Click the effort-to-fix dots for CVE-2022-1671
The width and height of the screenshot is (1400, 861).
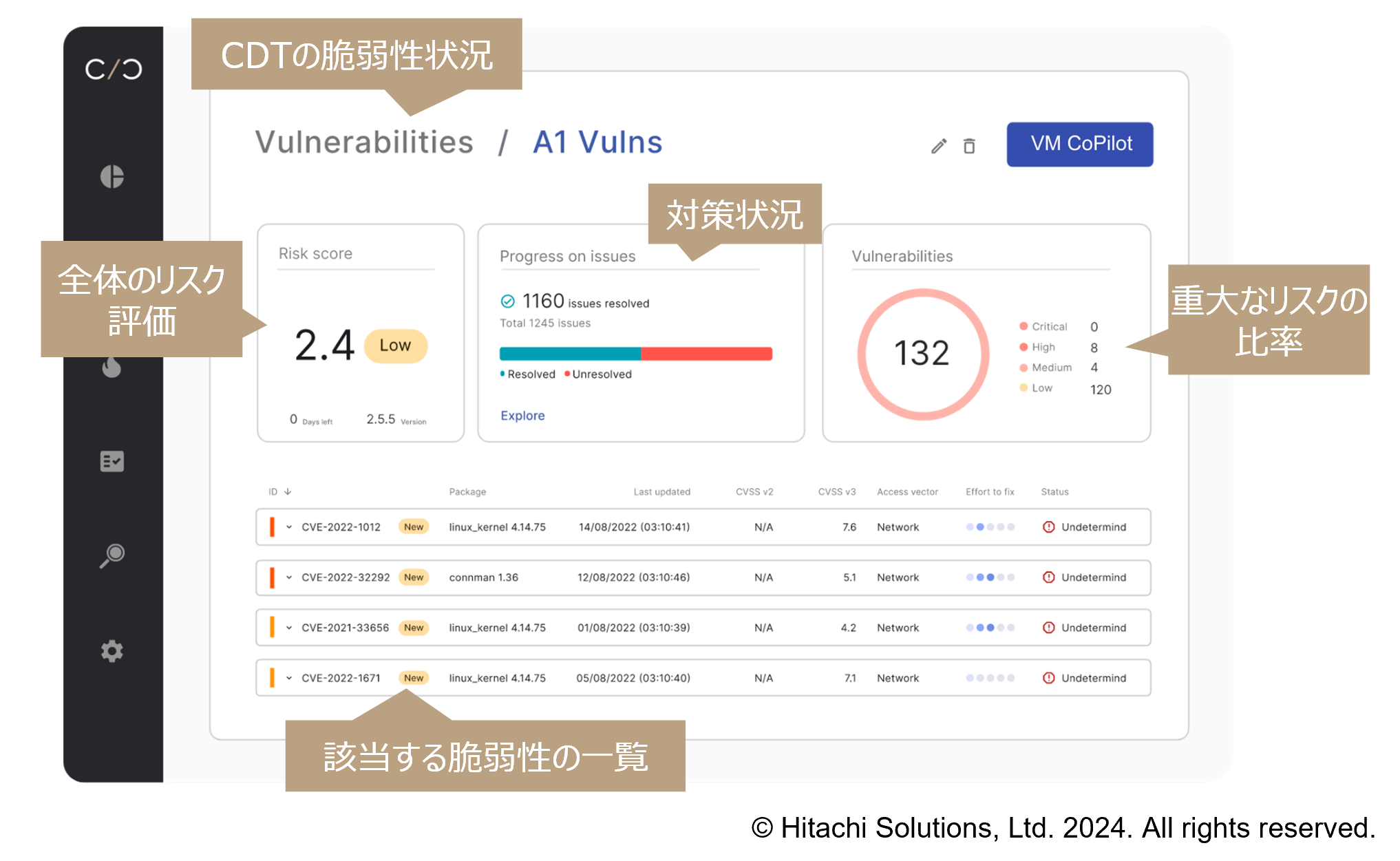point(990,678)
